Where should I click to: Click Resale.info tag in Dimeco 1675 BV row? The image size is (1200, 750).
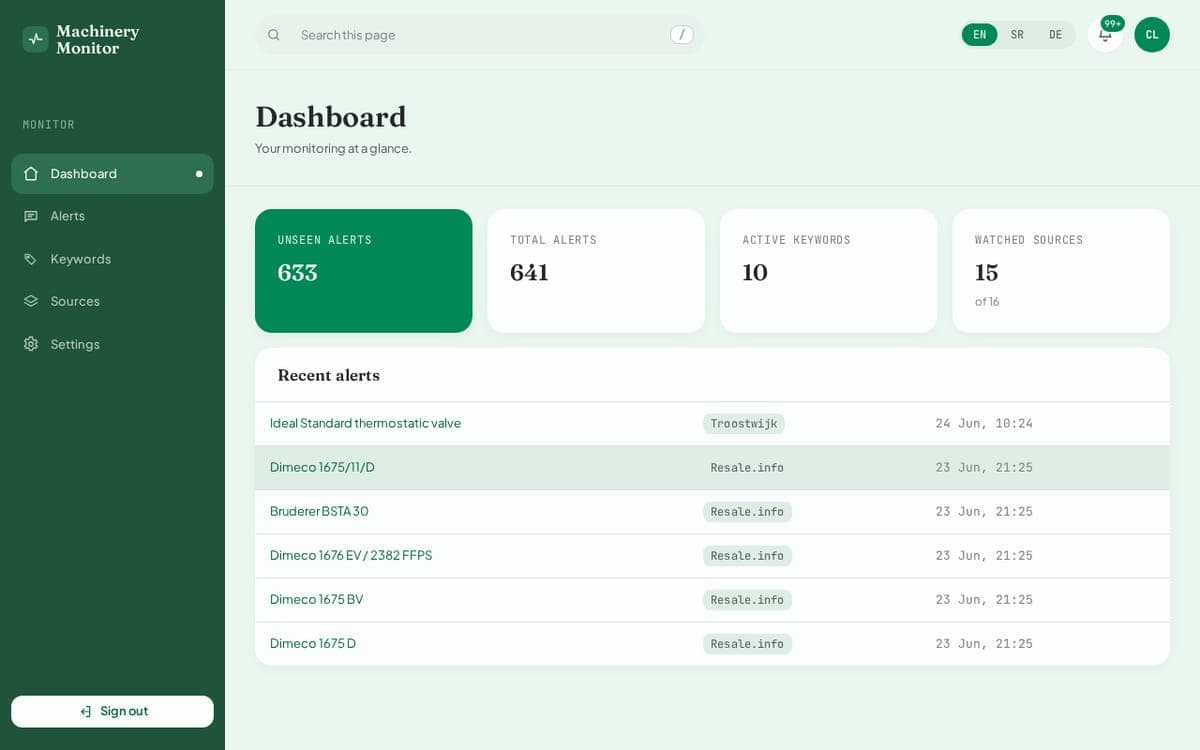pyautogui.click(x=747, y=600)
